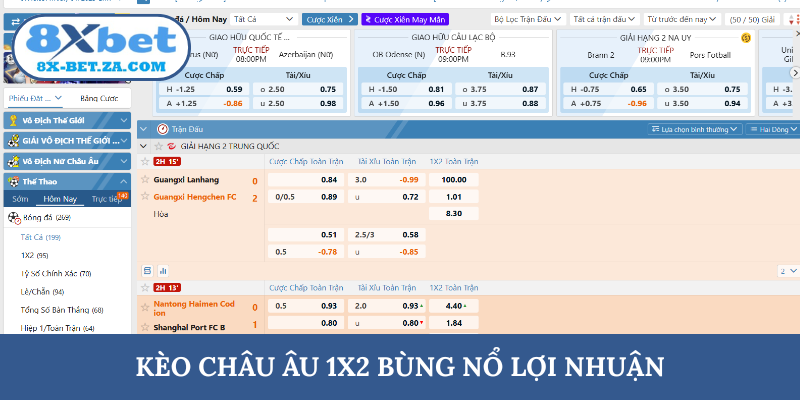
Task: Open Lựa chọn bình thường dropdown
Action: (x=695, y=129)
